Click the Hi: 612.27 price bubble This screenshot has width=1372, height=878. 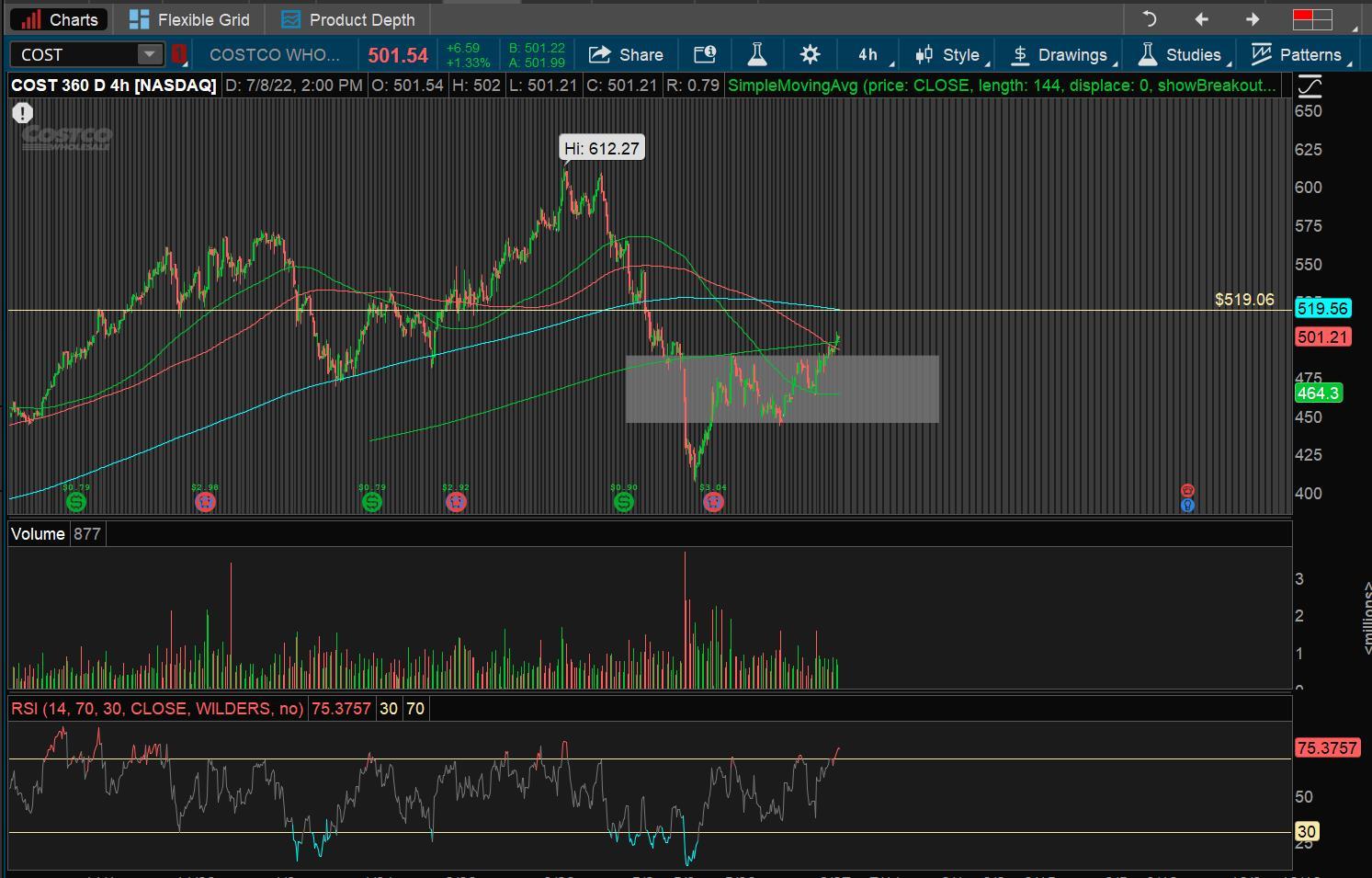click(x=602, y=148)
